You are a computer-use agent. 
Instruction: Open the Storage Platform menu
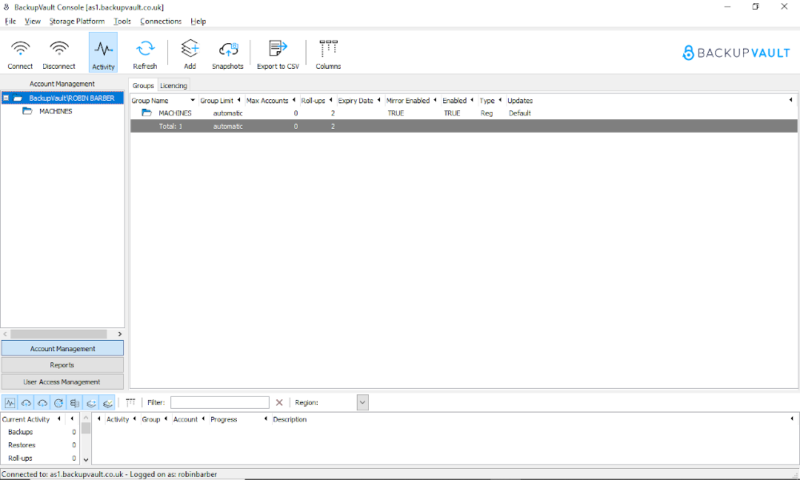77,21
